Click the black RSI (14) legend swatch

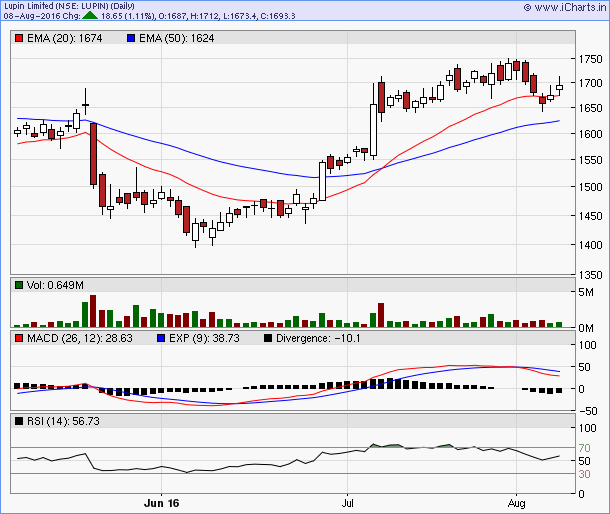[19, 421]
